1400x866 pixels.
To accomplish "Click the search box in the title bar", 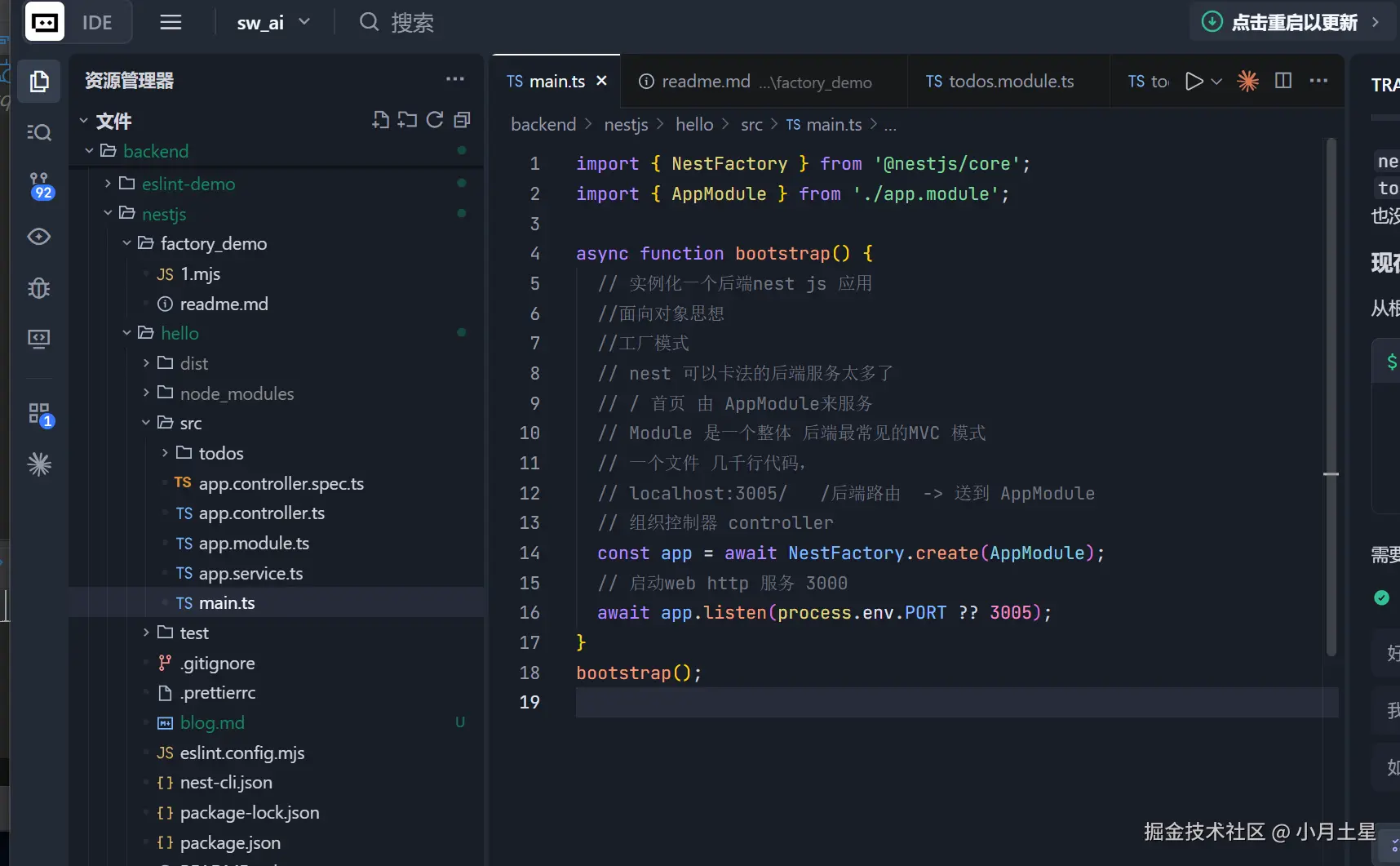I will pos(397,22).
